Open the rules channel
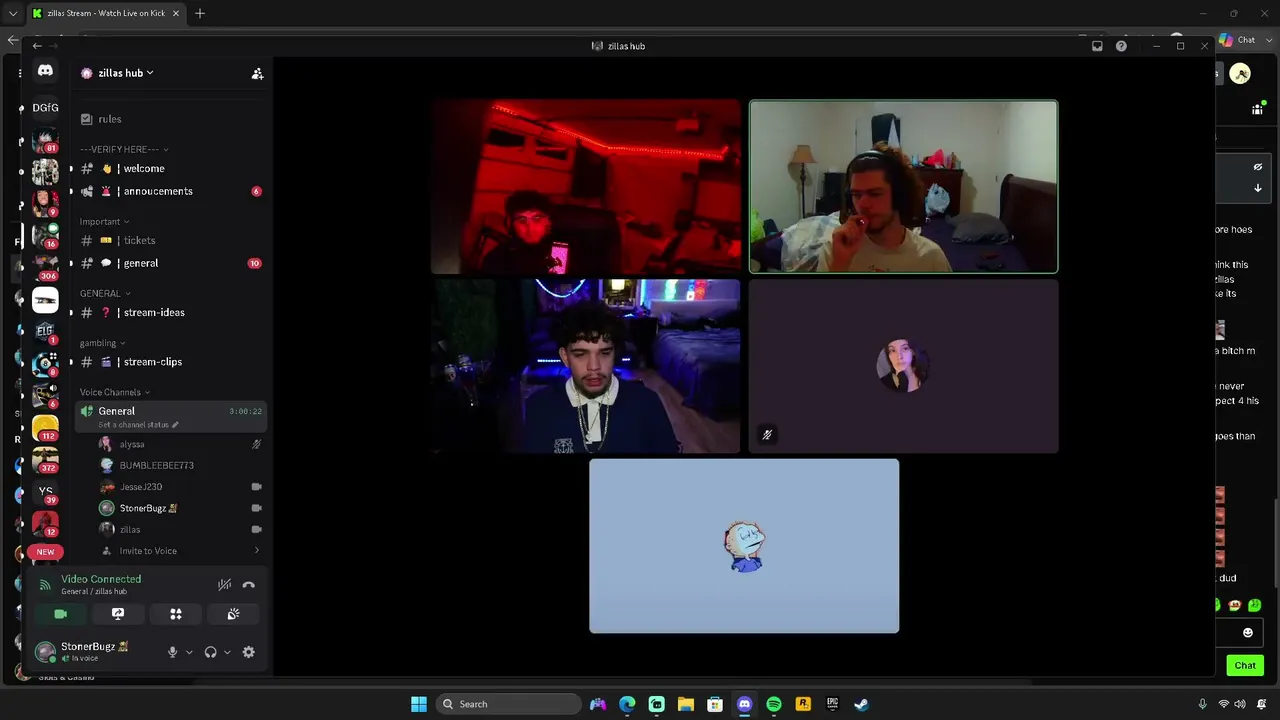The width and height of the screenshot is (1280, 720). [x=170, y=119]
